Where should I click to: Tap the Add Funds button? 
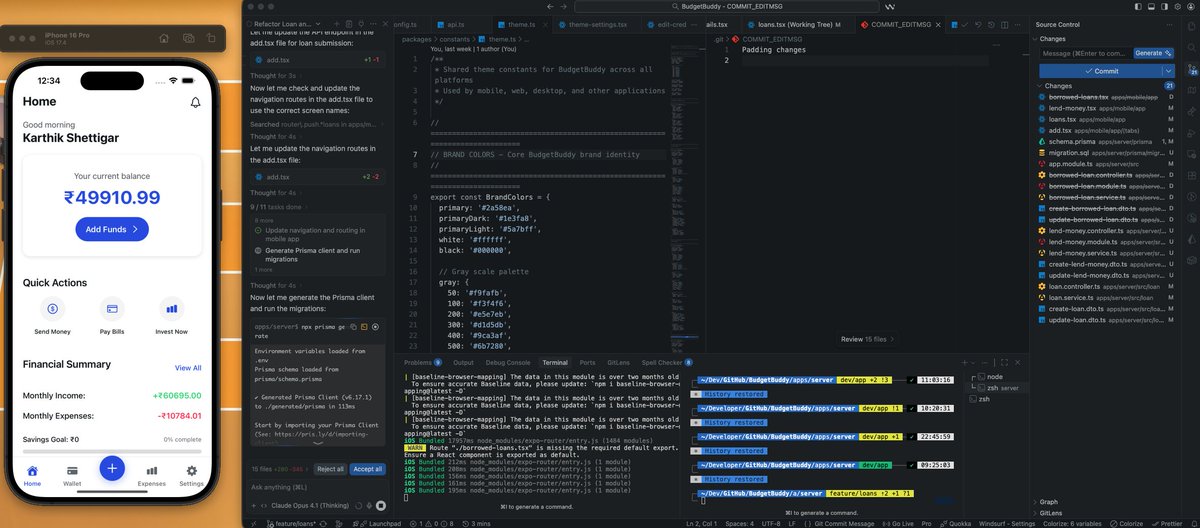[x=112, y=229]
